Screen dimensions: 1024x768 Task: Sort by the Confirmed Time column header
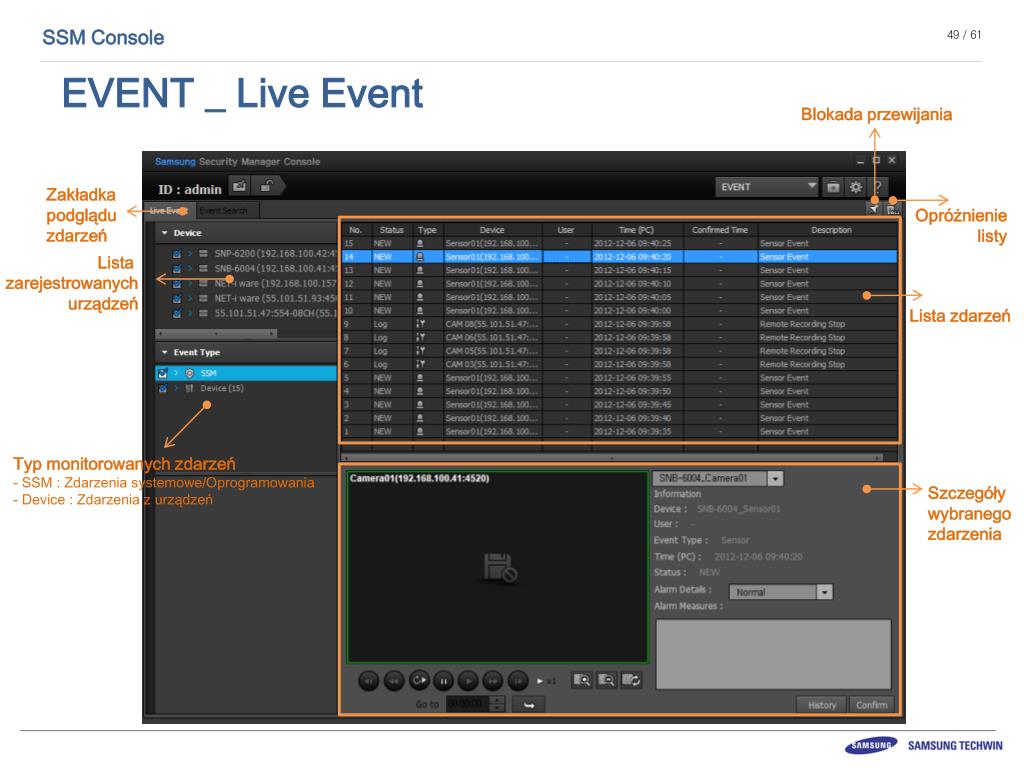pyautogui.click(x=720, y=230)
